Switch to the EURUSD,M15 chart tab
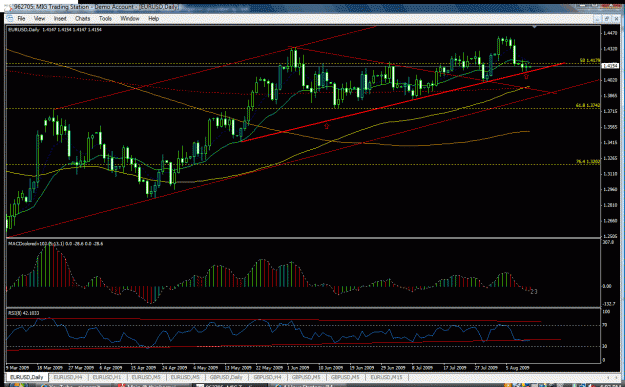Screen dimensions: 625x387 coord(386,377)
